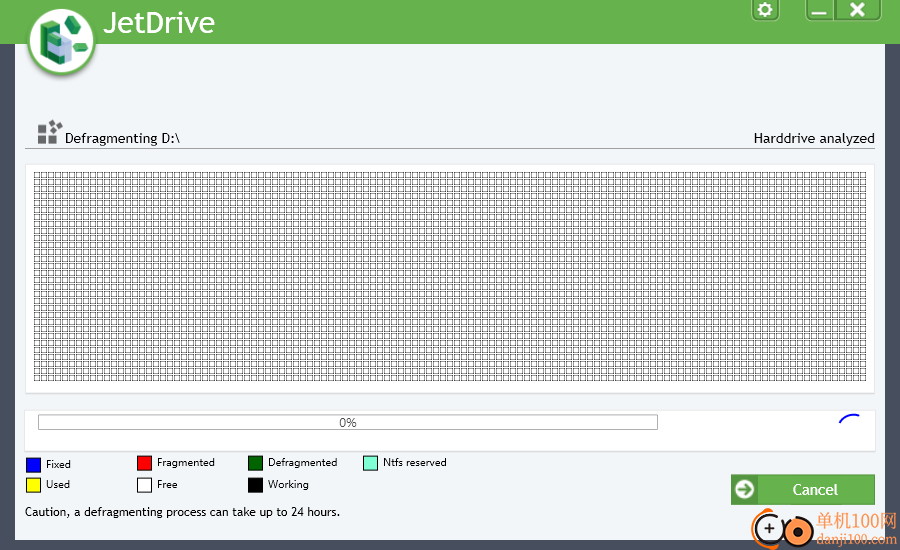Click the yellow Used color swatch
The image size is (900, 550).
[x=33, y=485]
